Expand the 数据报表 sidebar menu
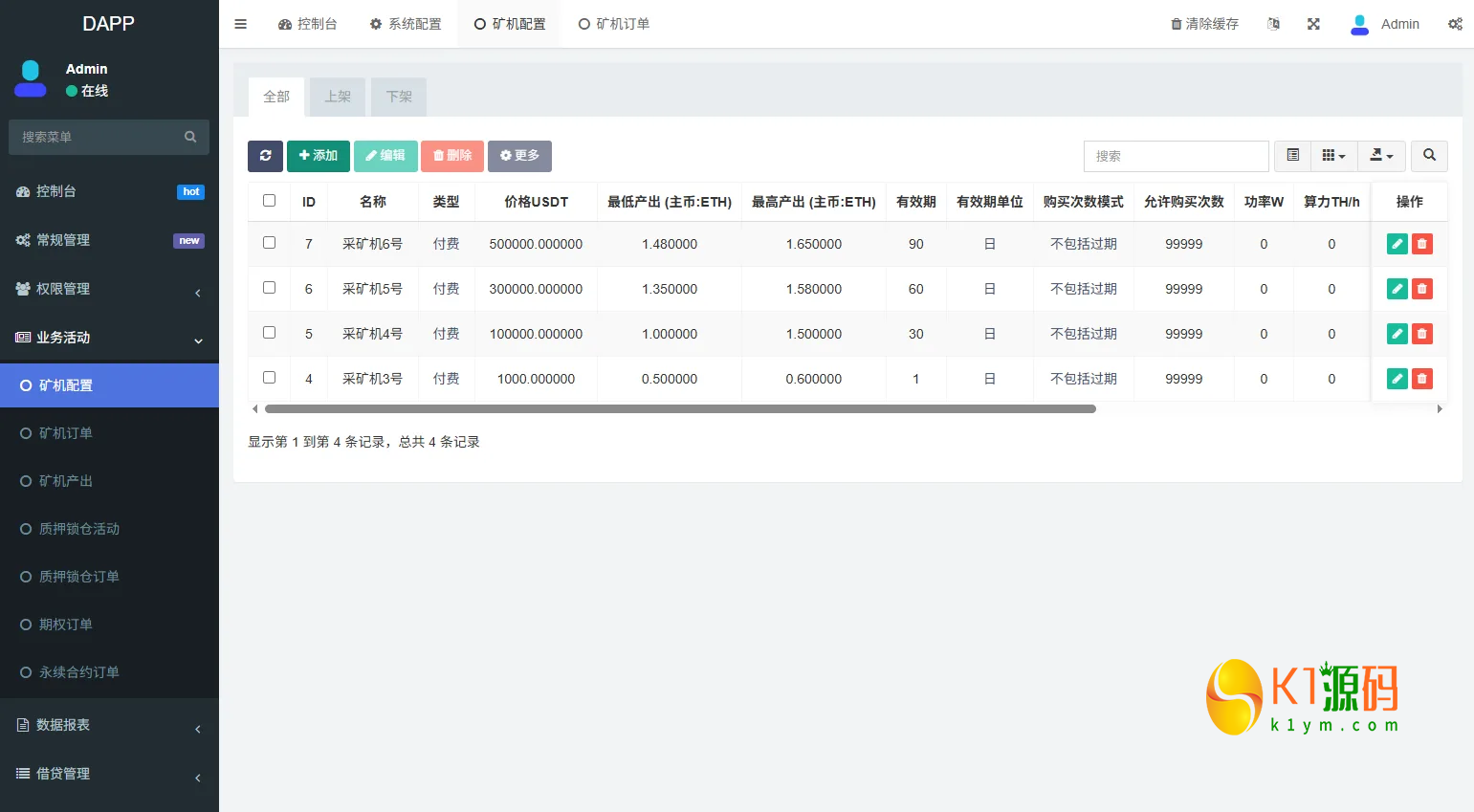1474x812 pixels. tap(109, 725)
